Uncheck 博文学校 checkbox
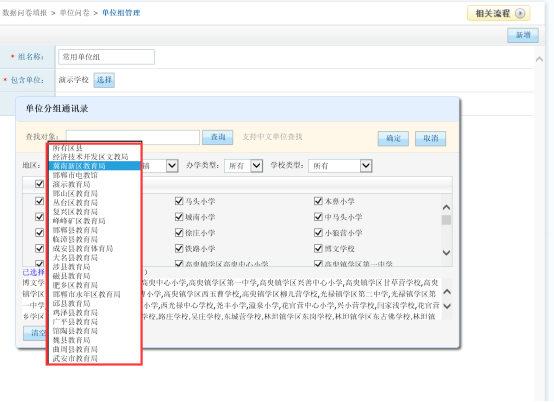554x402 pixels. (318, 248)
